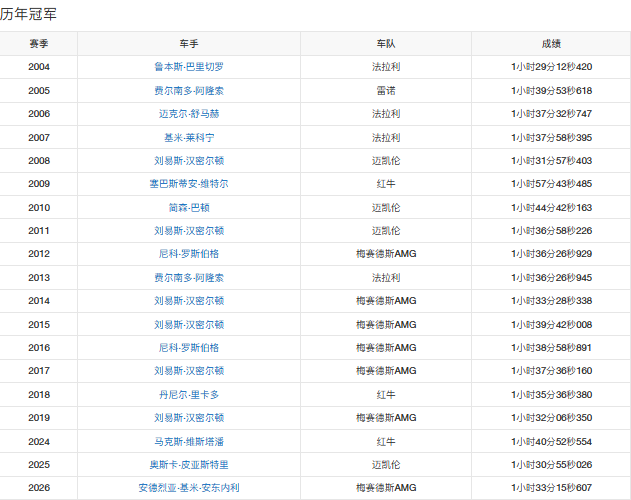The image size is (631, 500).
Task: Click 尼科·罗斯伯格 link in 2016 row
Action: click(189, 348)
